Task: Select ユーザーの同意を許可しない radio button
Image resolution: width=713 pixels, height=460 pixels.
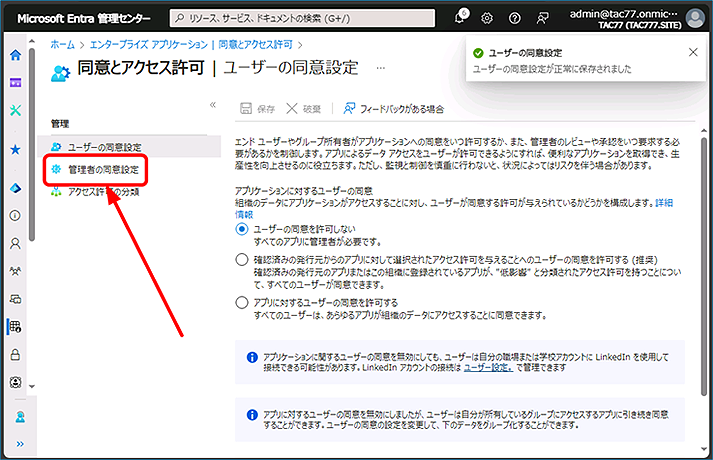Action: click(242, 229)
